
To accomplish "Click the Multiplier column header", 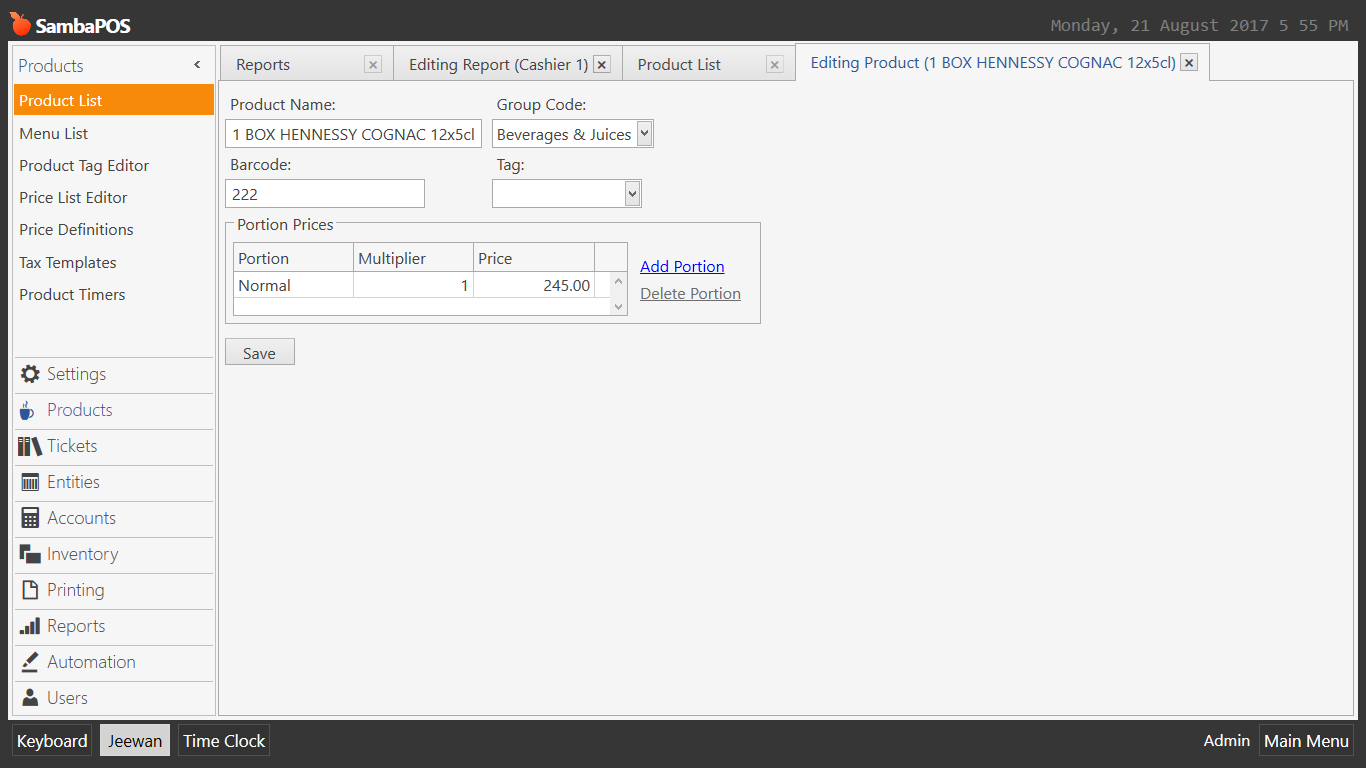I will coord(413,258).
